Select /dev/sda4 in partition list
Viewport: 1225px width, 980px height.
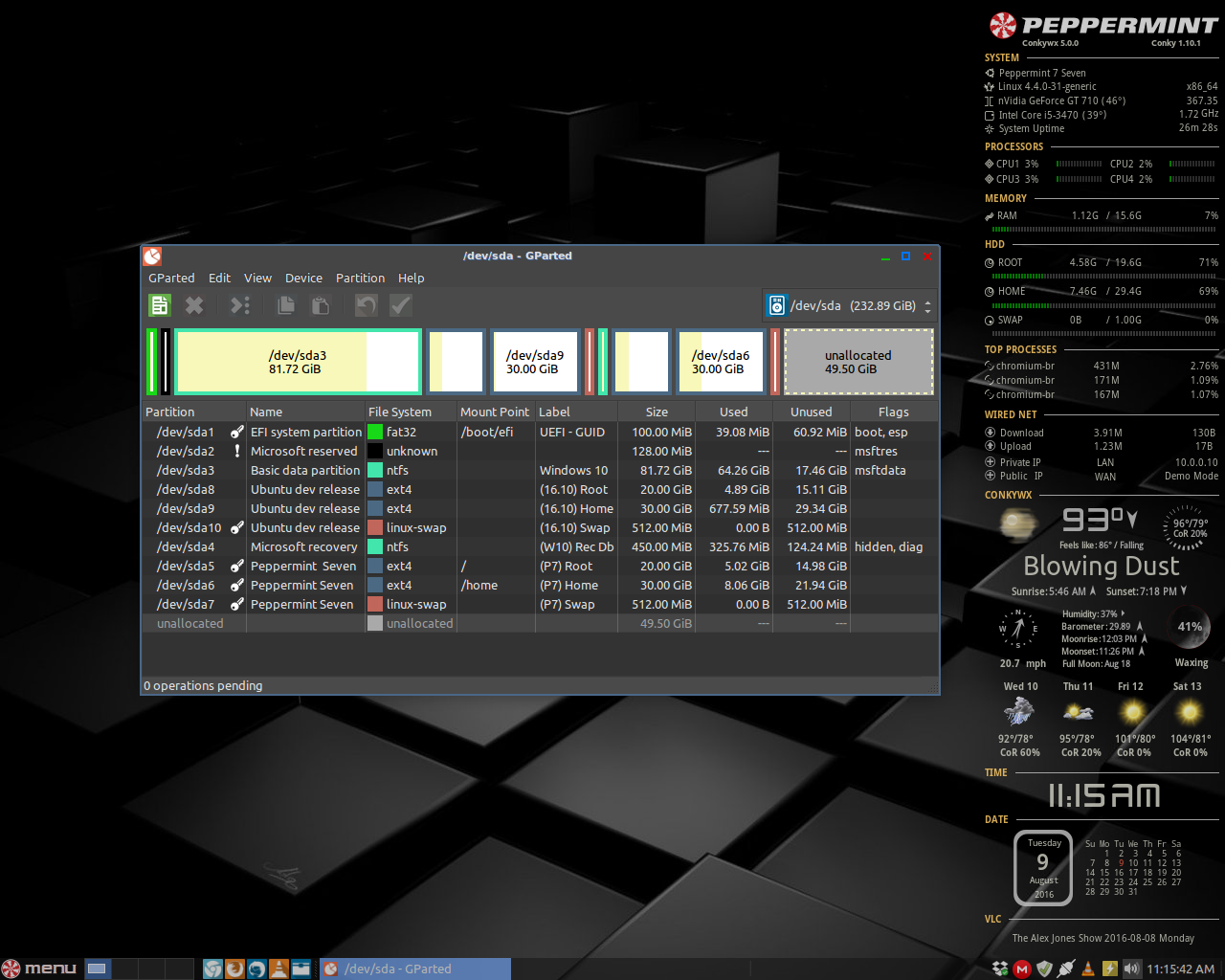[x=540, y=546]
